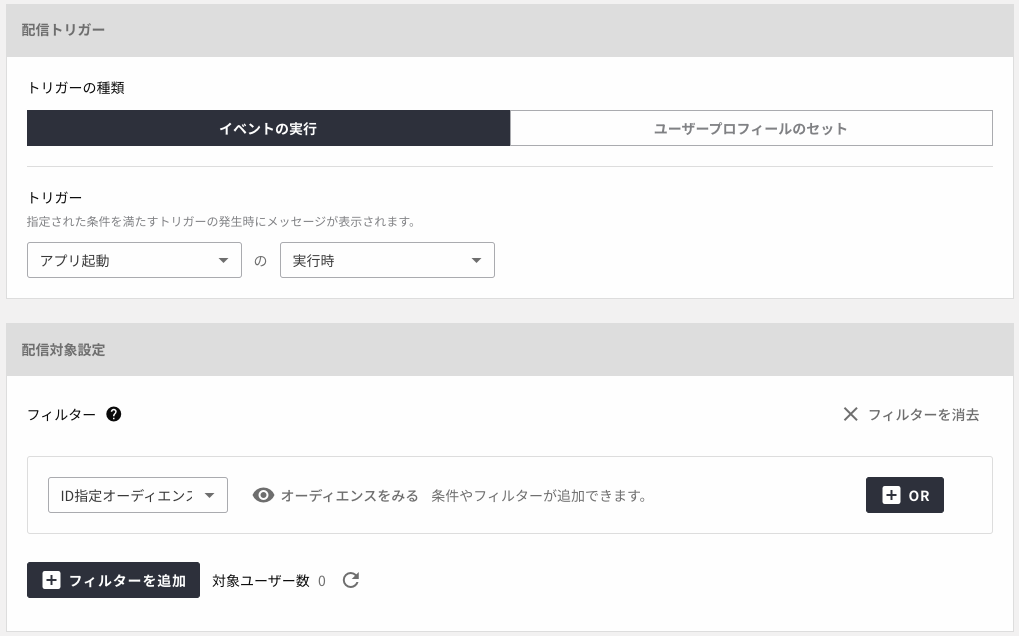Click the 条件やフィルターが追加できます。 hint text
Image resolution: width=1019 pixels, height=636 pixels.
pos(540,496)
